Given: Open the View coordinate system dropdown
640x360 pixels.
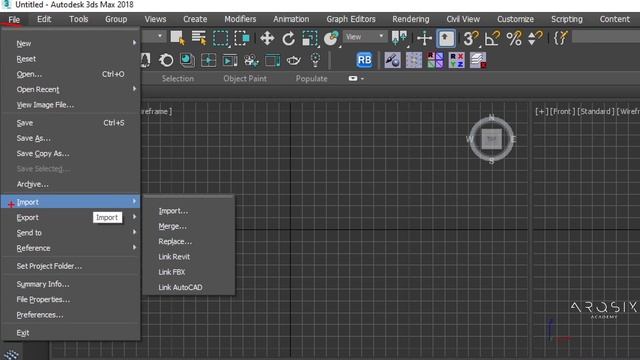Looking at the screenshot, I should 365,37.
